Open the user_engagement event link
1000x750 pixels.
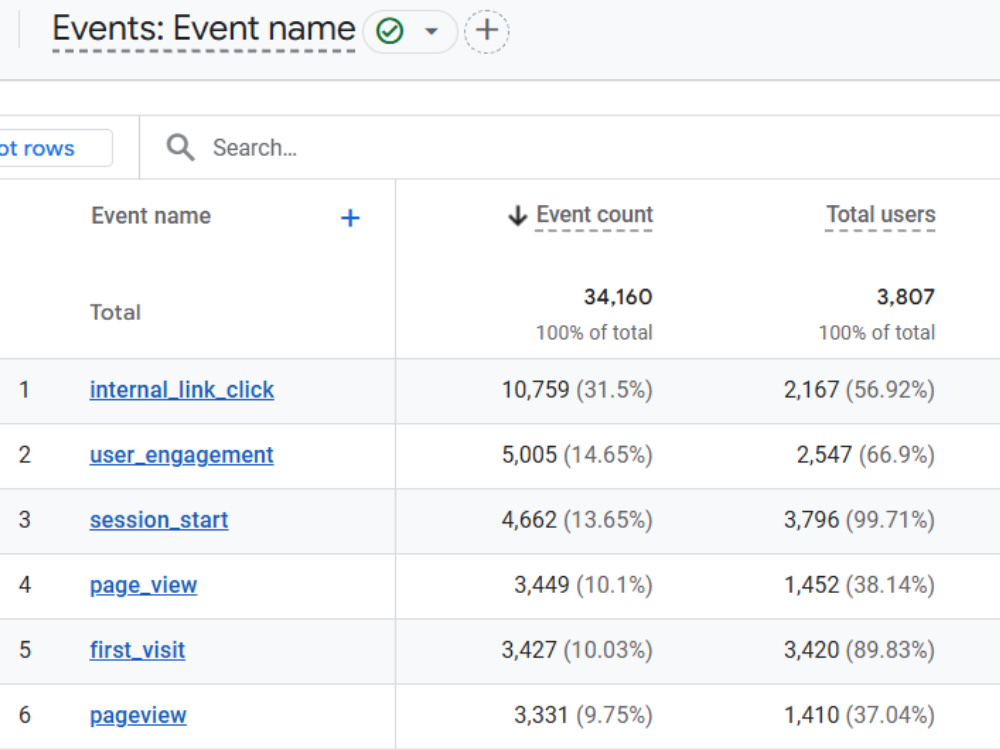pos(182,455)
